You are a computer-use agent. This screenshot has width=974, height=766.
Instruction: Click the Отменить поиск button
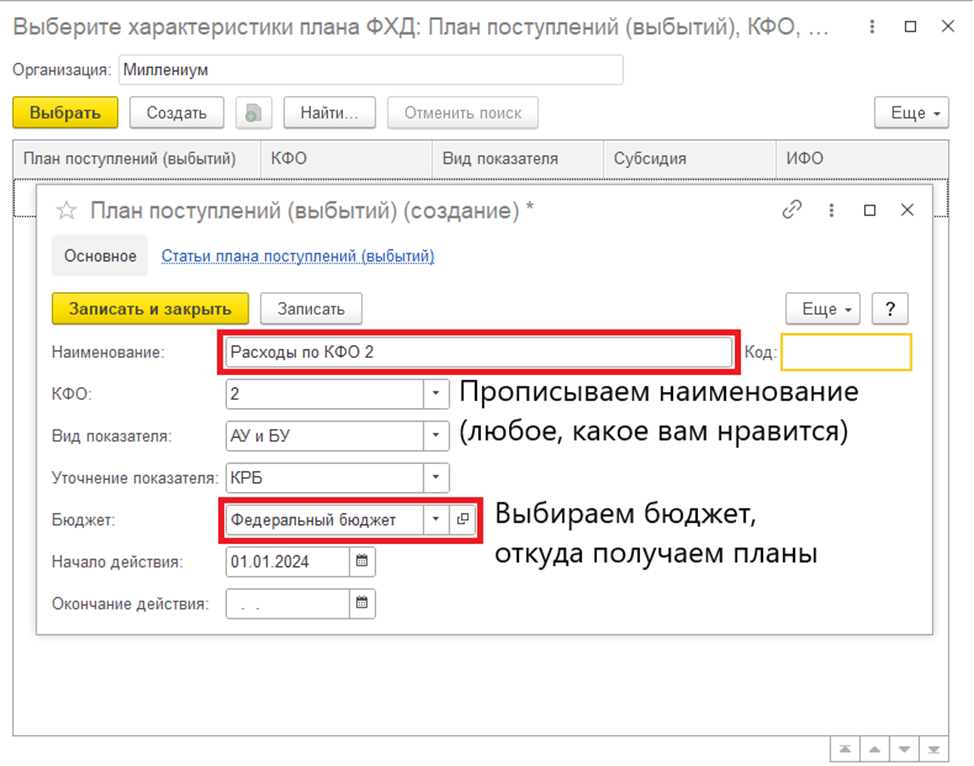pyautogui.click(x=463, y=113)
